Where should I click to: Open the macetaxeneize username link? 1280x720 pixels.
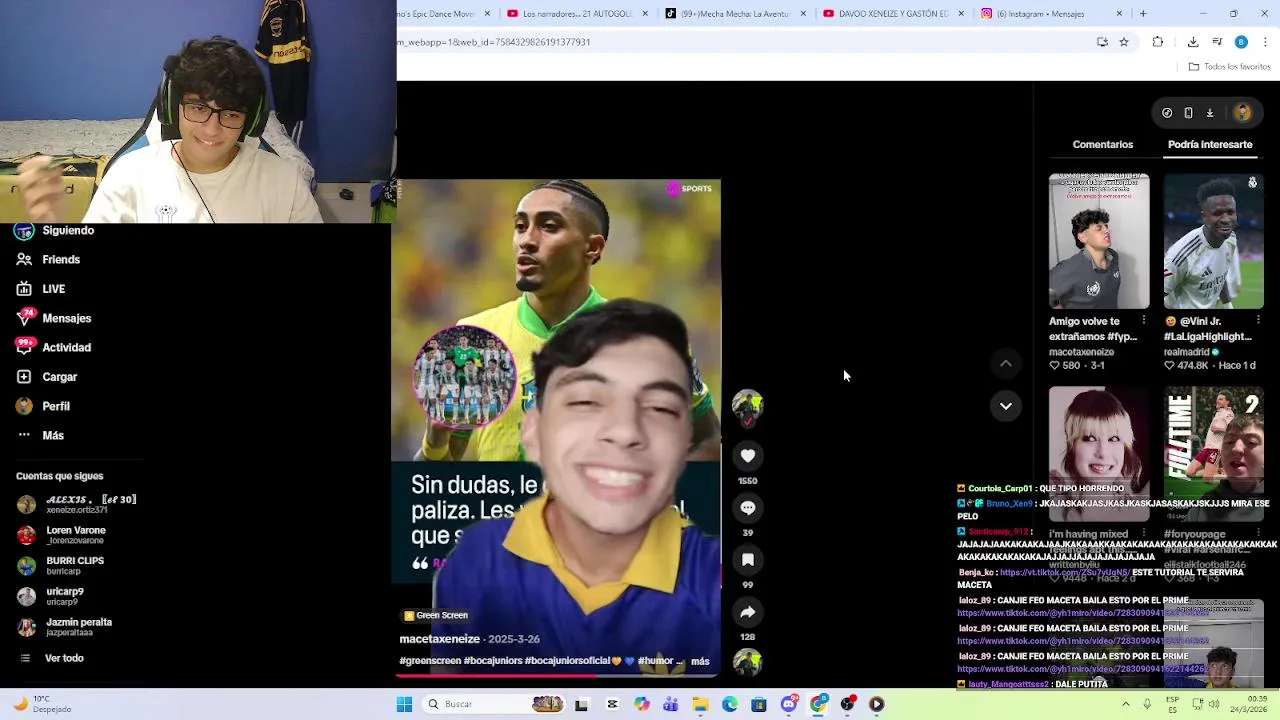point(440,639)
